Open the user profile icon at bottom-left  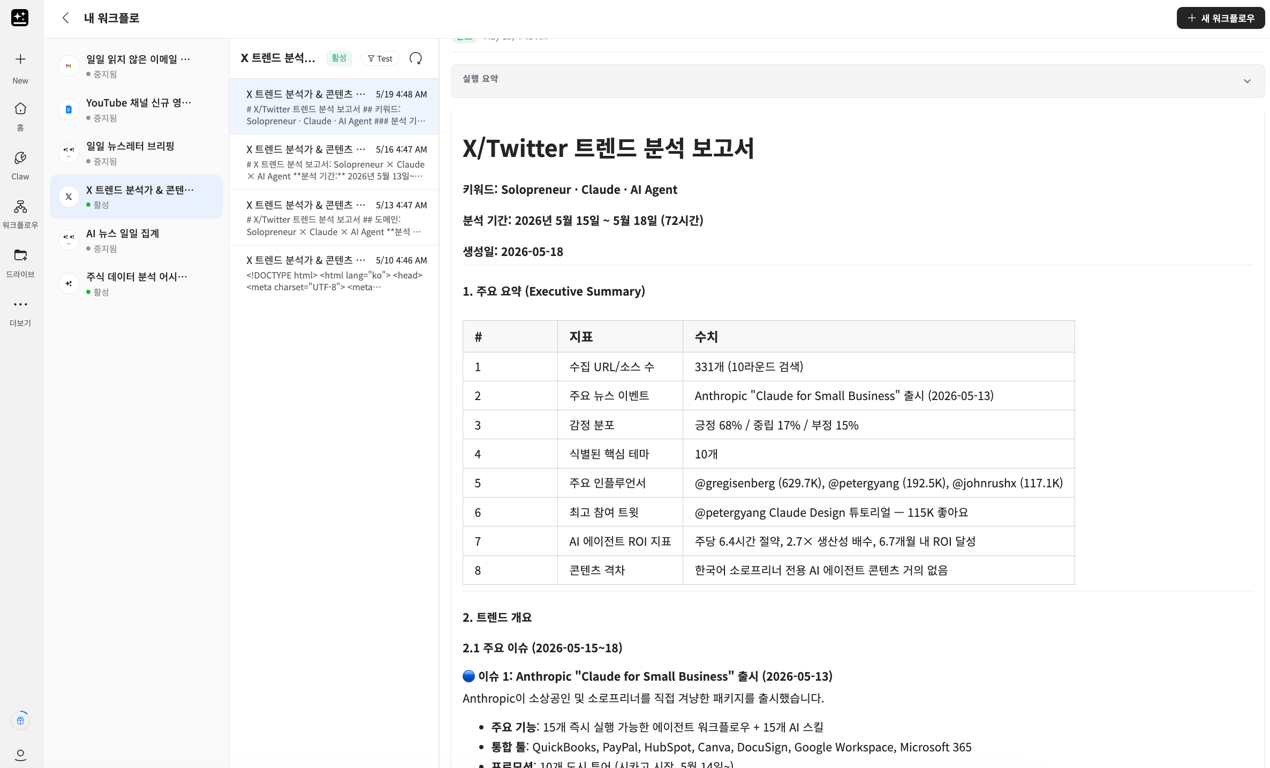(20, 755)
